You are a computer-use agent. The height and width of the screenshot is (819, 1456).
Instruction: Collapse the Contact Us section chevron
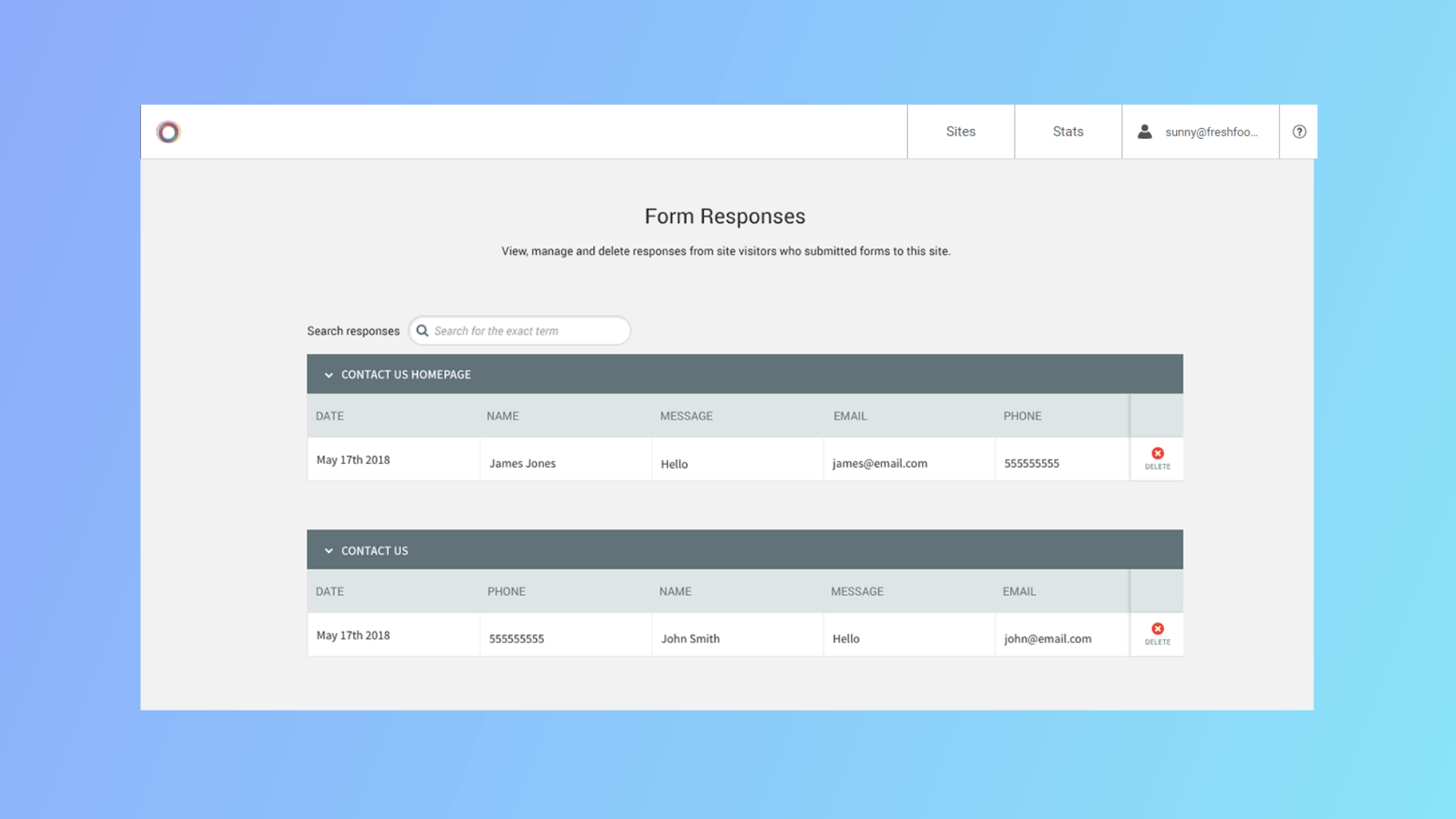(x=328, y=551)
